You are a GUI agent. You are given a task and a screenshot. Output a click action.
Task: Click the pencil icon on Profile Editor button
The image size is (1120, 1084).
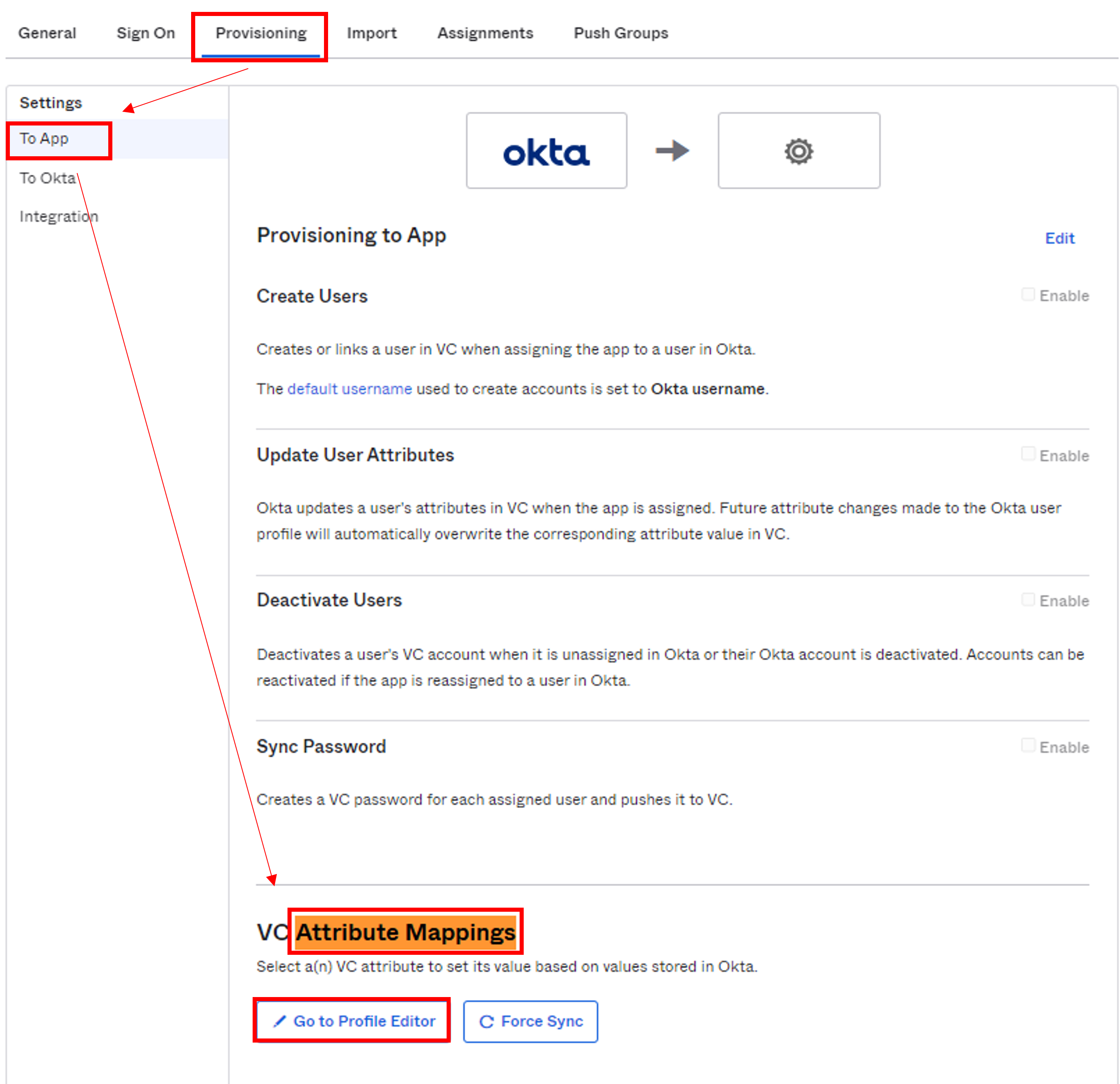click(279, 1022)
